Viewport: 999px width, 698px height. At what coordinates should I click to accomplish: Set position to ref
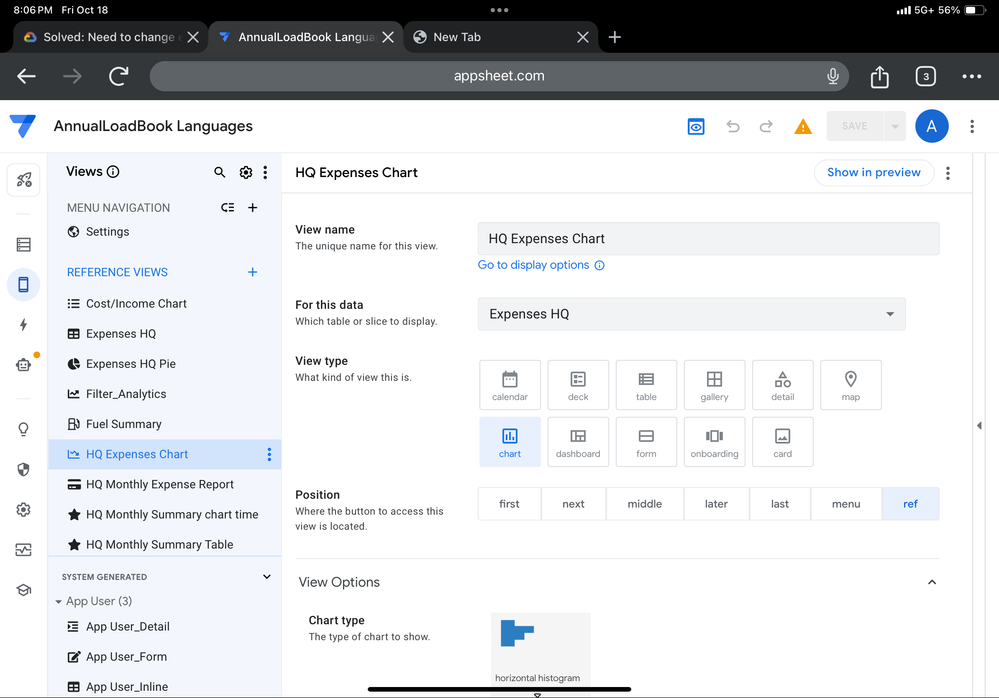click(910, 504)
